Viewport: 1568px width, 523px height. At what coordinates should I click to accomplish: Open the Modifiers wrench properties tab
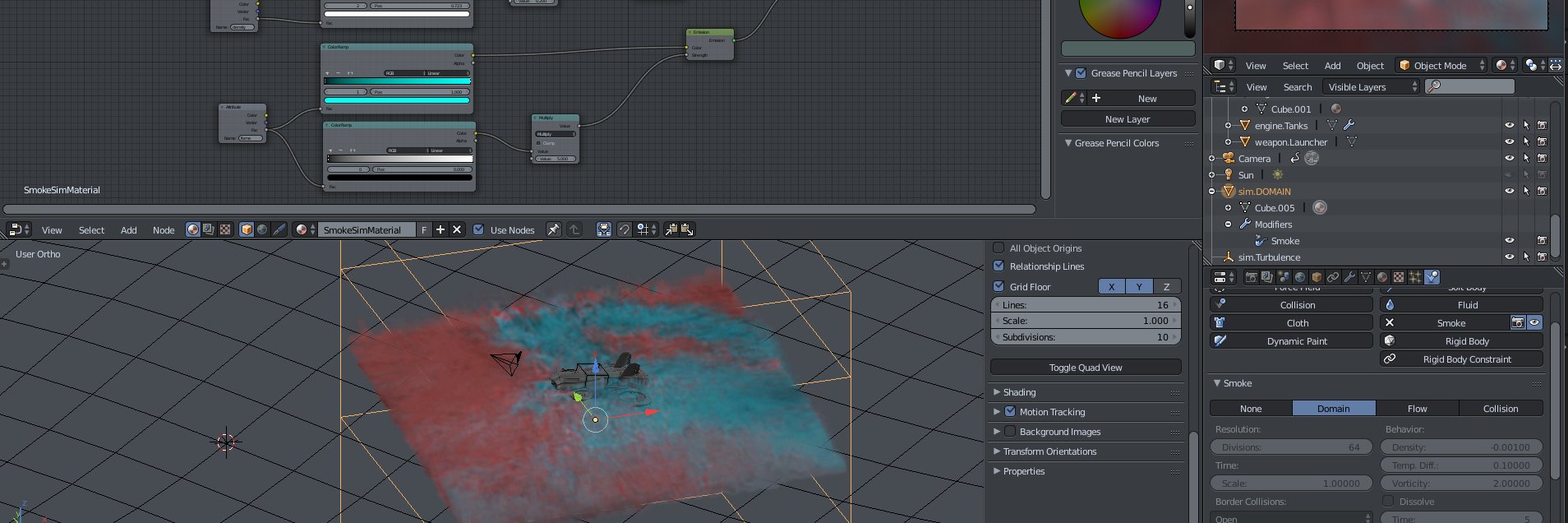coord(1349,277)
